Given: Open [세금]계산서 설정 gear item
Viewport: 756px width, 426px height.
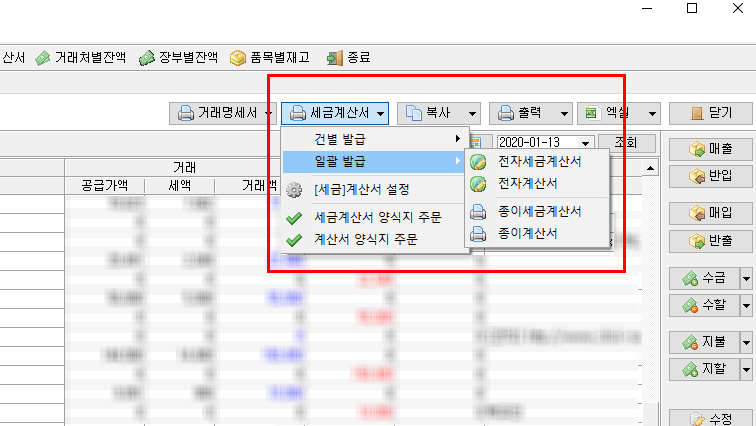Looking at the screenshot, I should point(360,189).
